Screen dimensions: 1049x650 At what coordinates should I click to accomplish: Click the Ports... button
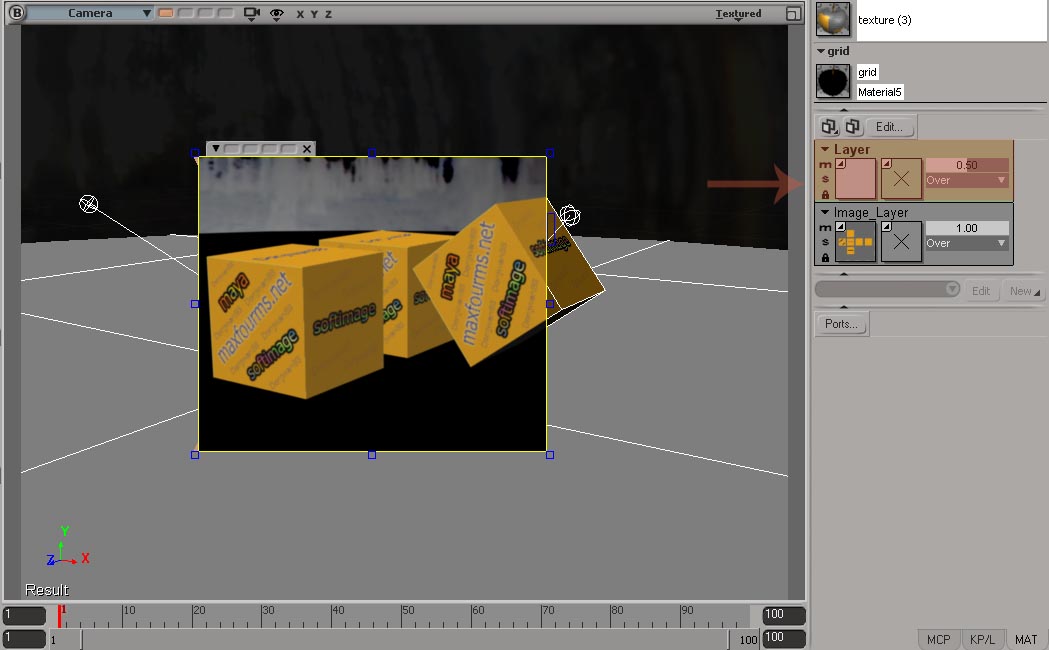click(x=841, y=324)
